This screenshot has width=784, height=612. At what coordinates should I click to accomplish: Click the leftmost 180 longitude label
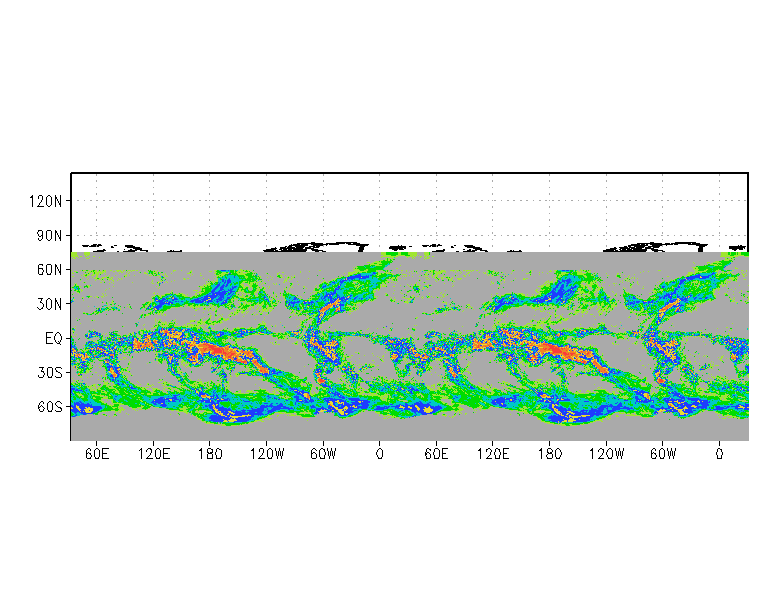210,454
